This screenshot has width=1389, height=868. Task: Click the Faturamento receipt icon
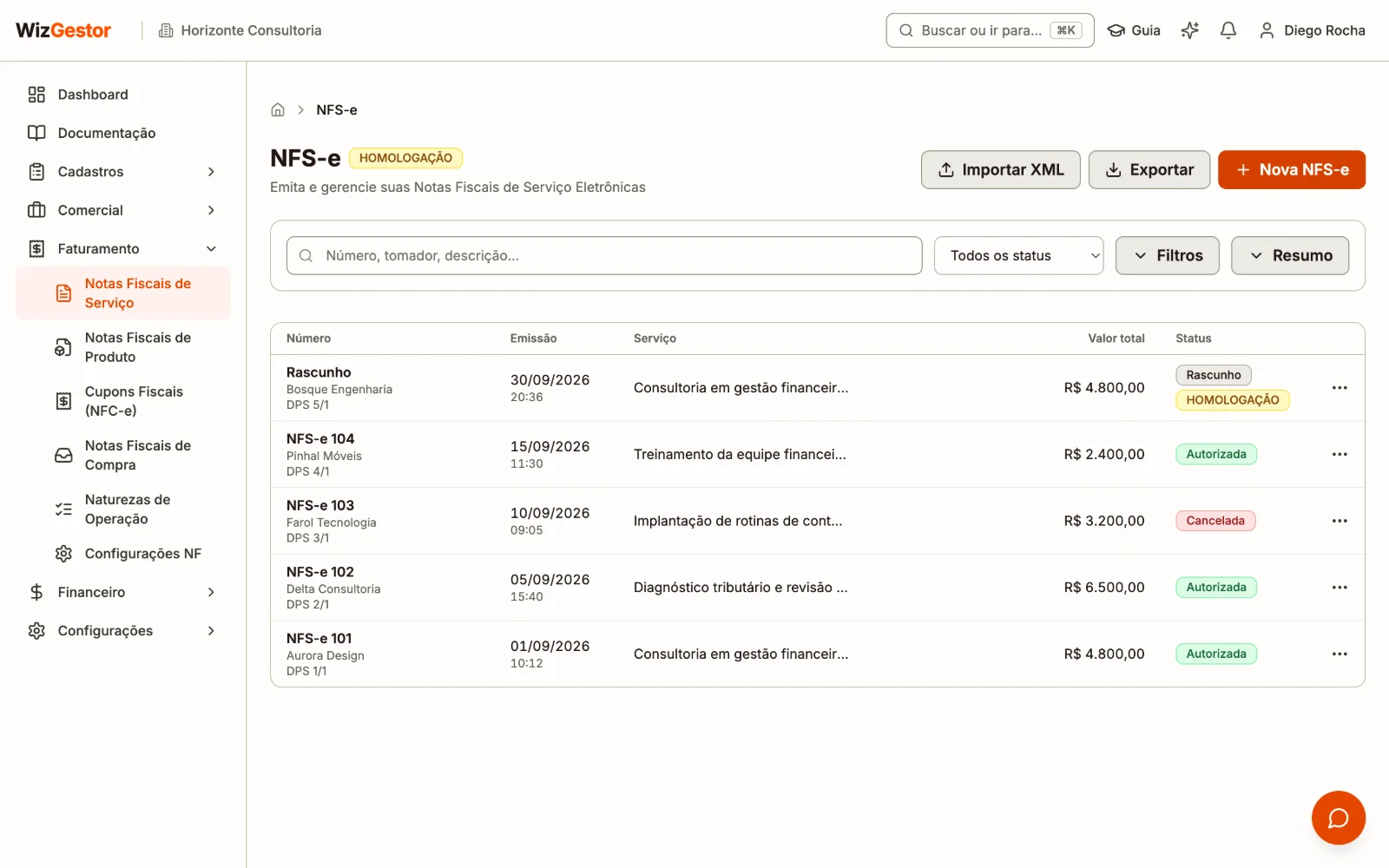(x=36, y=249)
